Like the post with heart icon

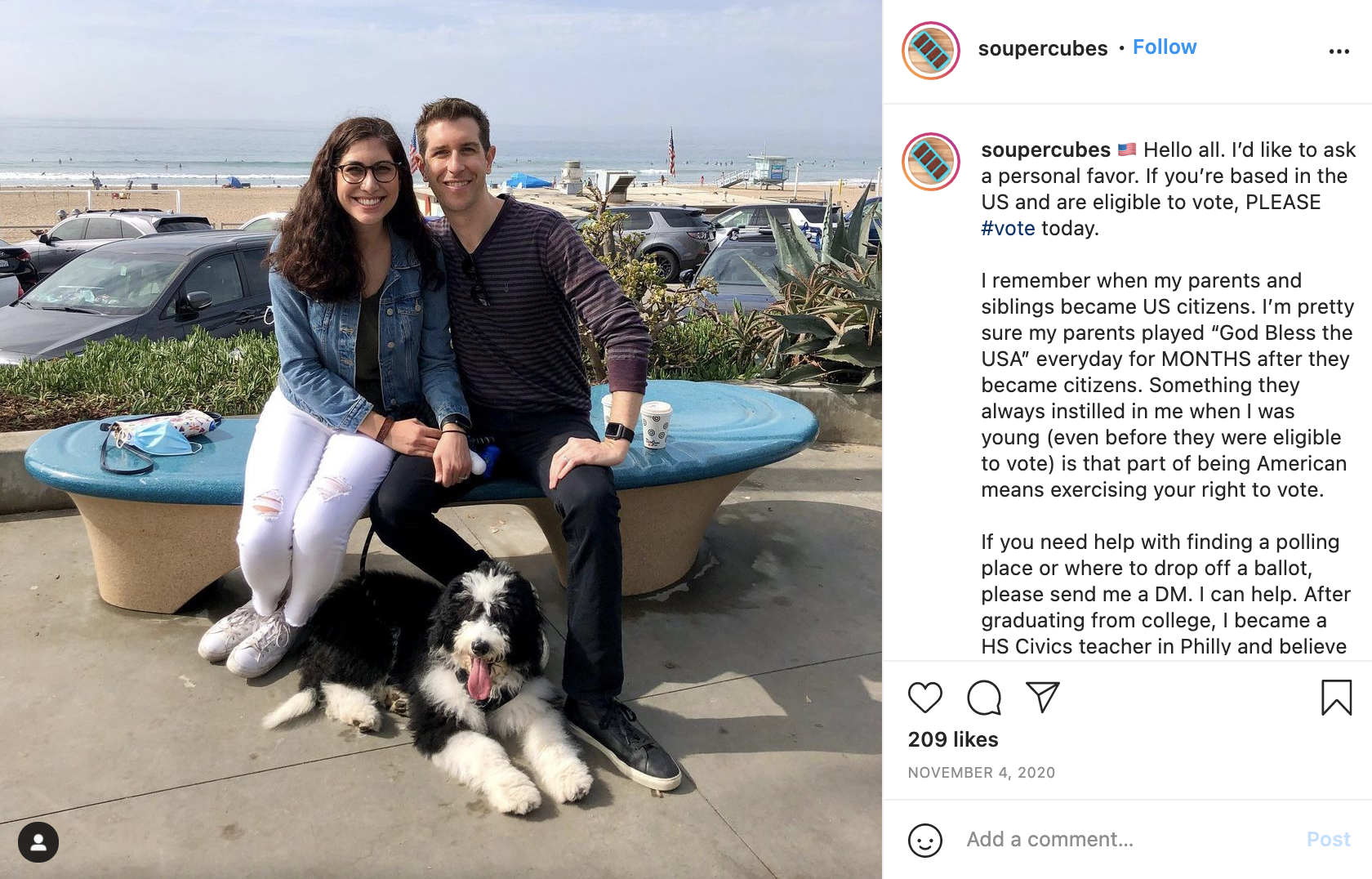(925, 698)
